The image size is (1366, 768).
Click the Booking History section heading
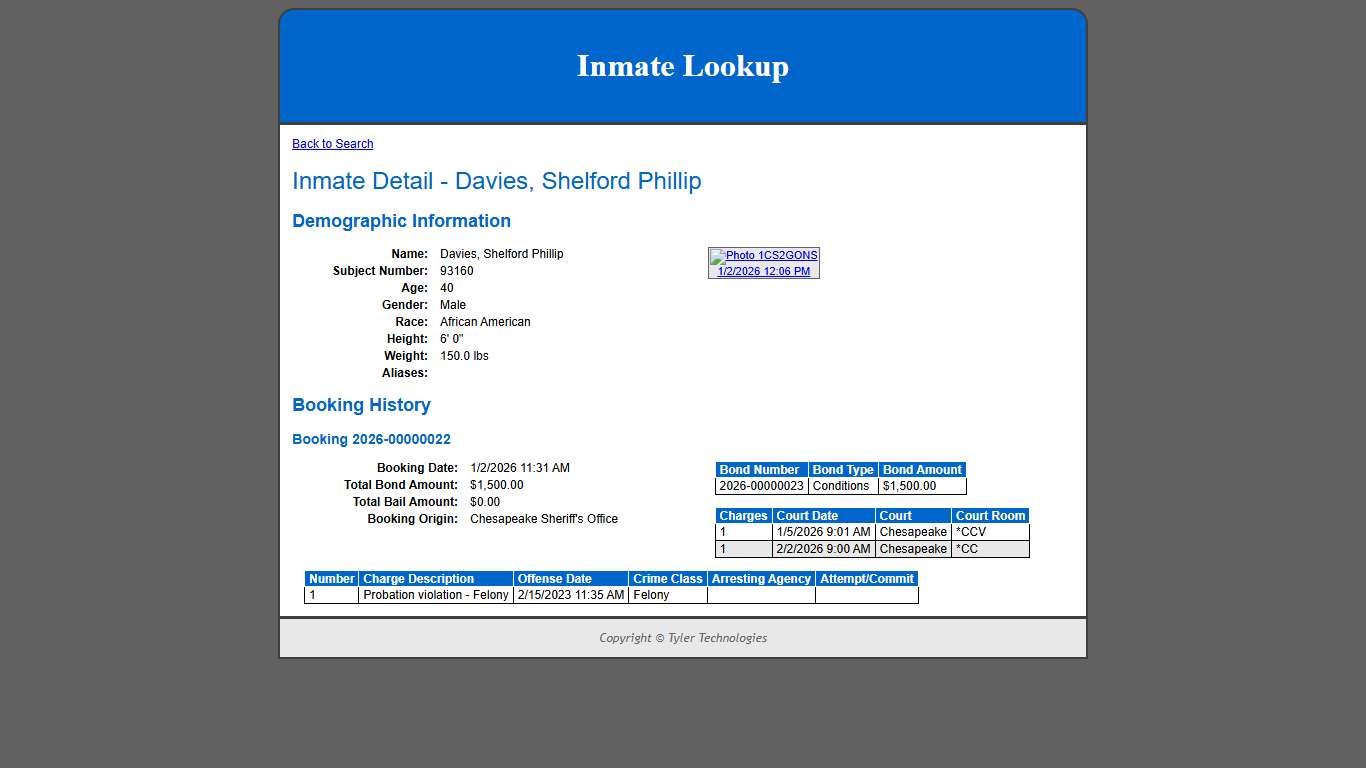pos(361,405)
